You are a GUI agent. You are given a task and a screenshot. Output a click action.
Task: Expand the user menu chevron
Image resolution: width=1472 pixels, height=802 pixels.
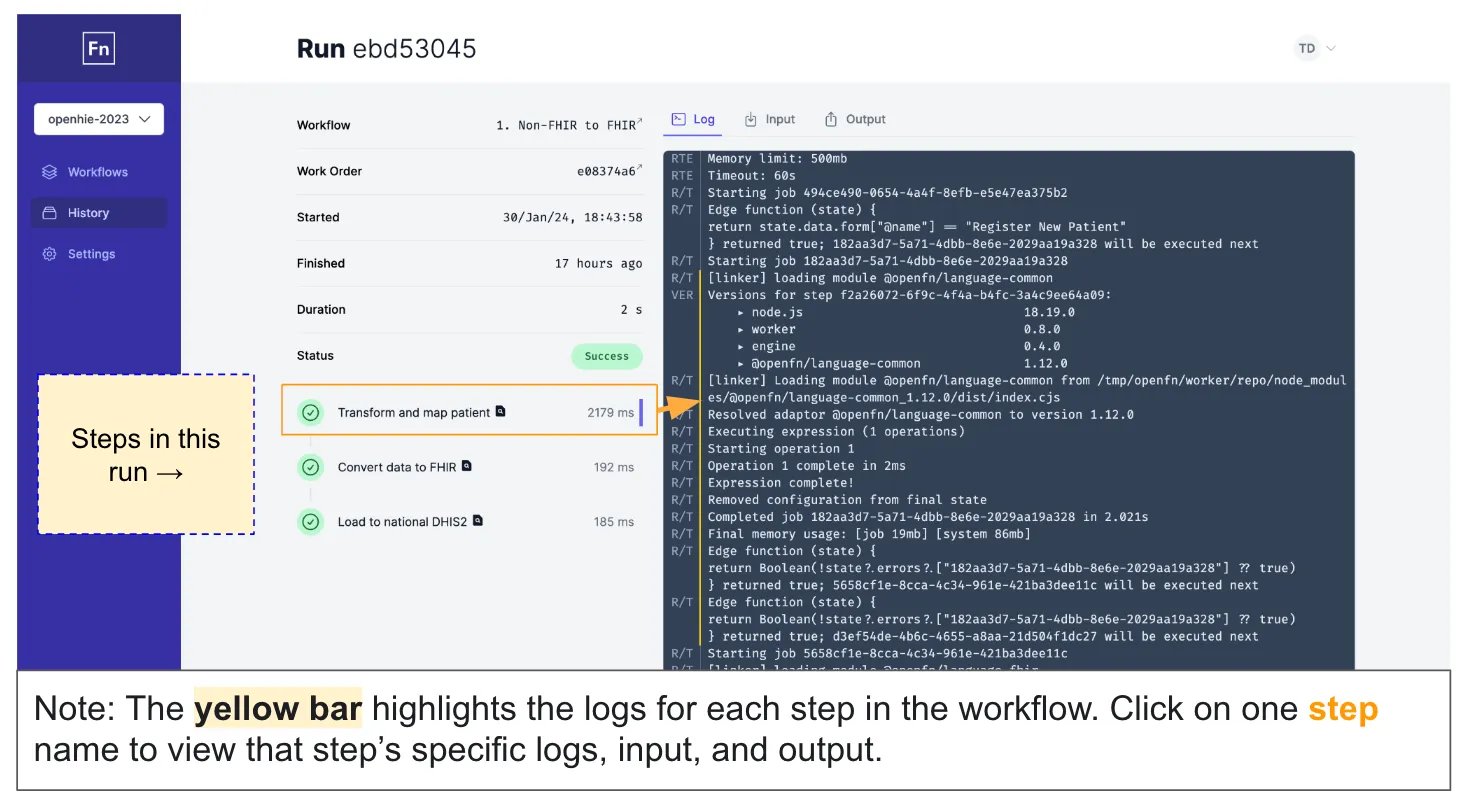1331,48
